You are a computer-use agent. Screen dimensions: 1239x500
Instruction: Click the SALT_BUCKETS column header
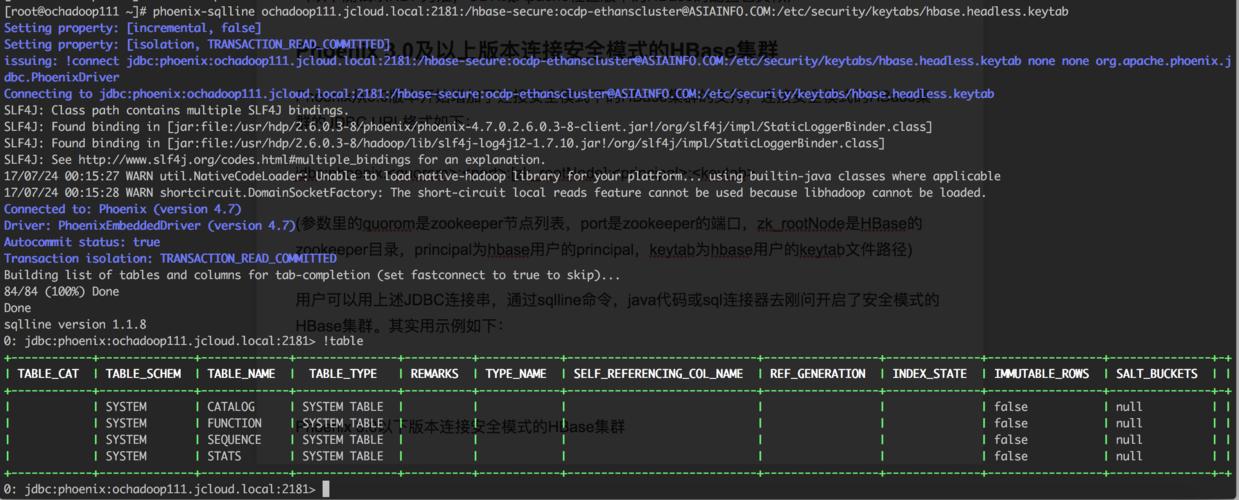pyautogui.click(x=1157, y=374)
